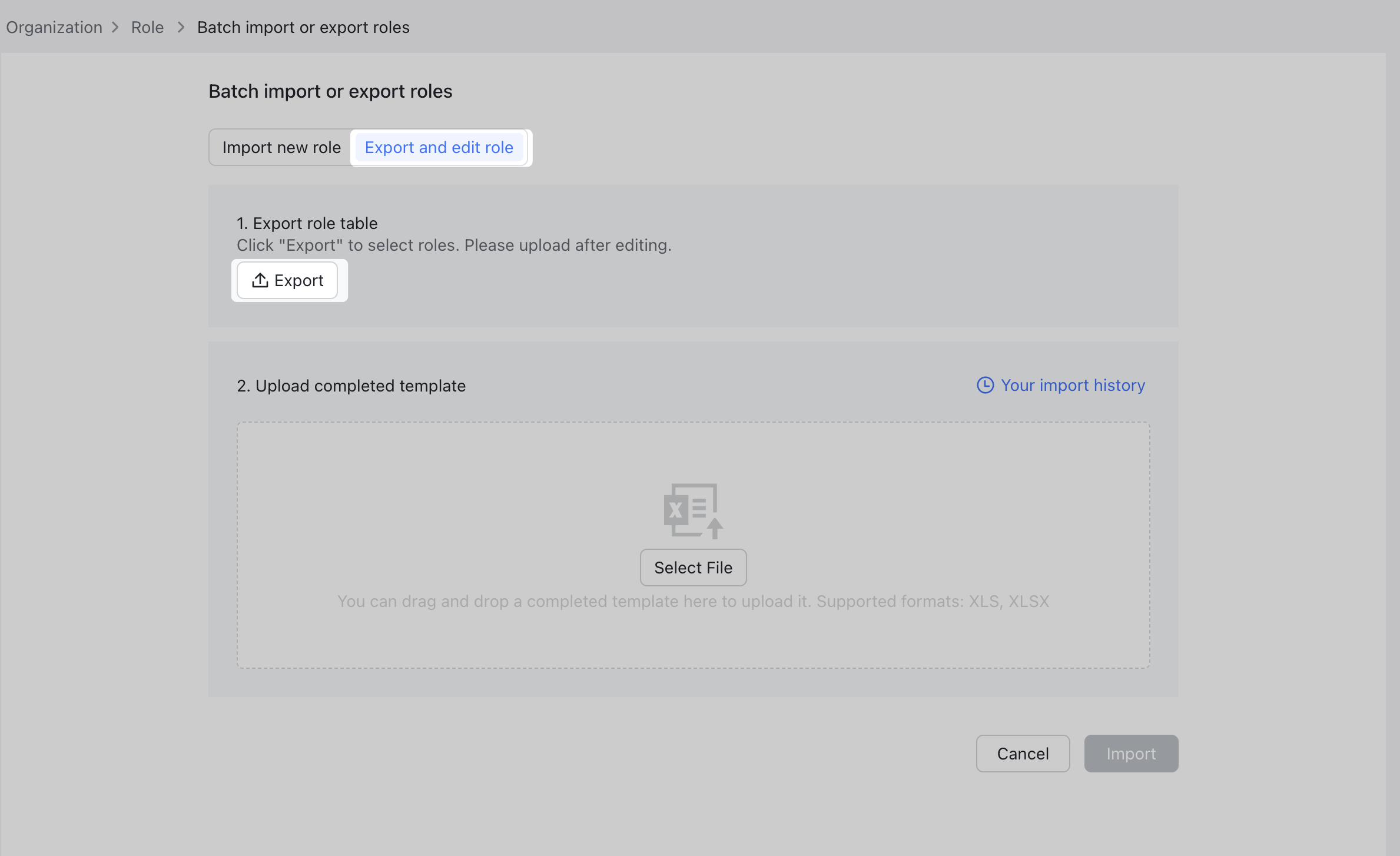Navigate to Role via breadcrumb
The width and height of the screenshot is (1400, 856).
coord(147,27)
